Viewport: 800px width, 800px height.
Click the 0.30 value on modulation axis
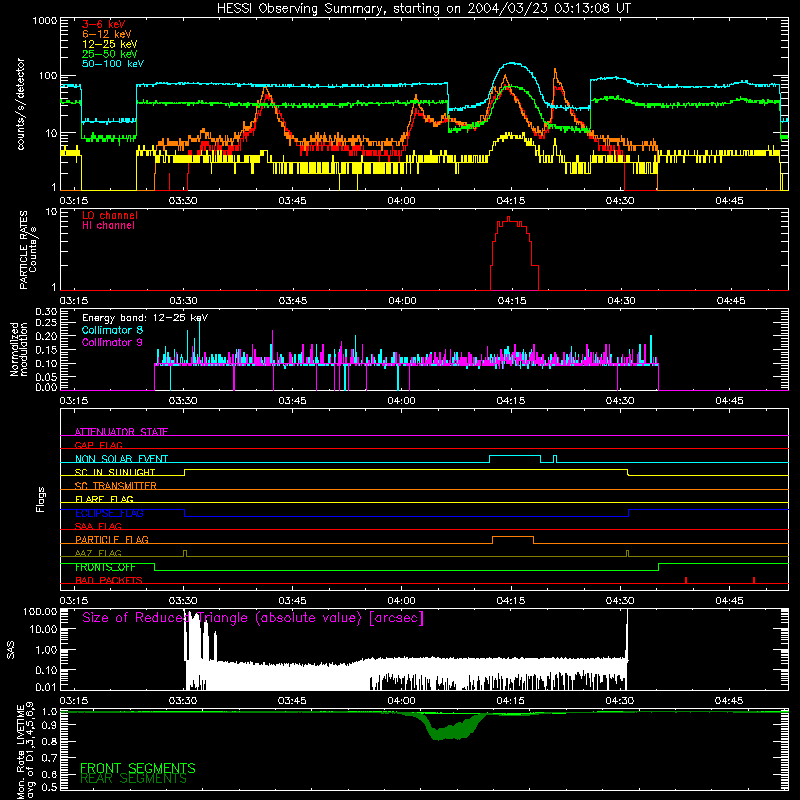click(46, 312)
